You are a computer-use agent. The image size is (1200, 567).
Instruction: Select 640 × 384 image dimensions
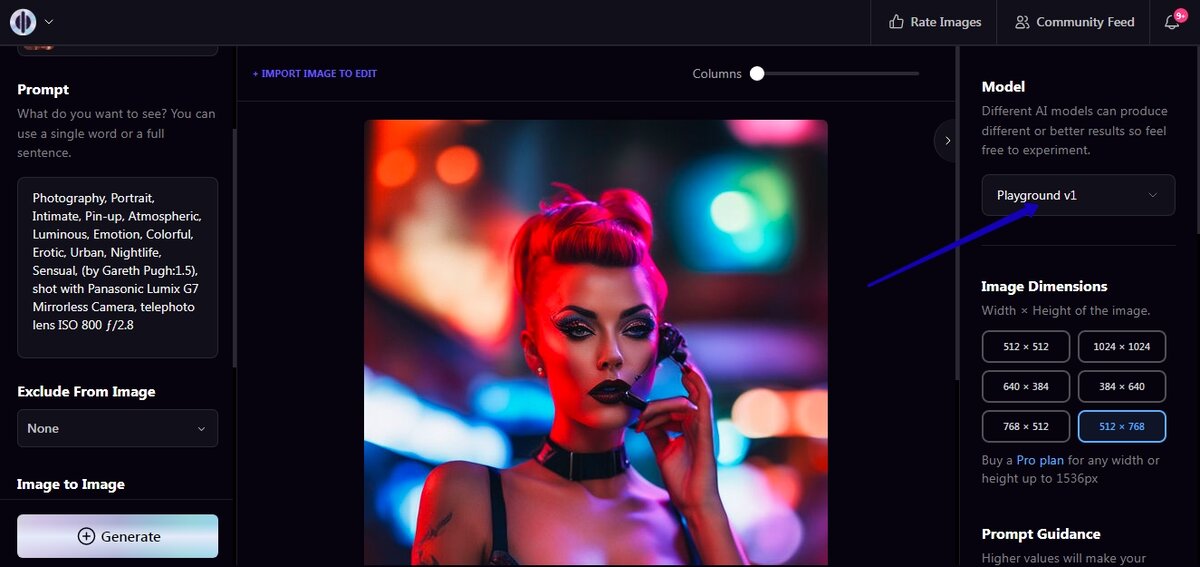pos(1026,386)
